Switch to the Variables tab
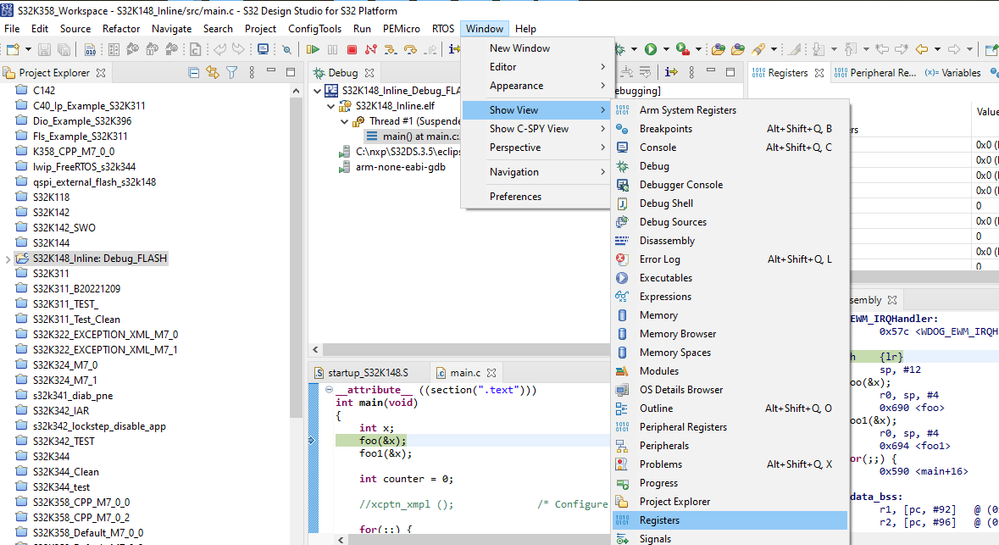This screenshot has width=999, height=545. (953, 73)
